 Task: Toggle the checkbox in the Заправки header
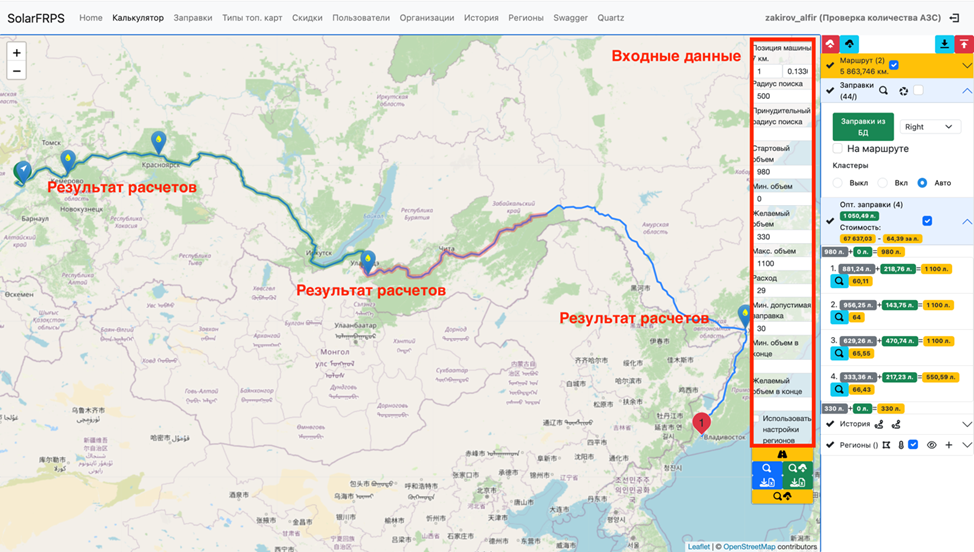coord(918,90)
